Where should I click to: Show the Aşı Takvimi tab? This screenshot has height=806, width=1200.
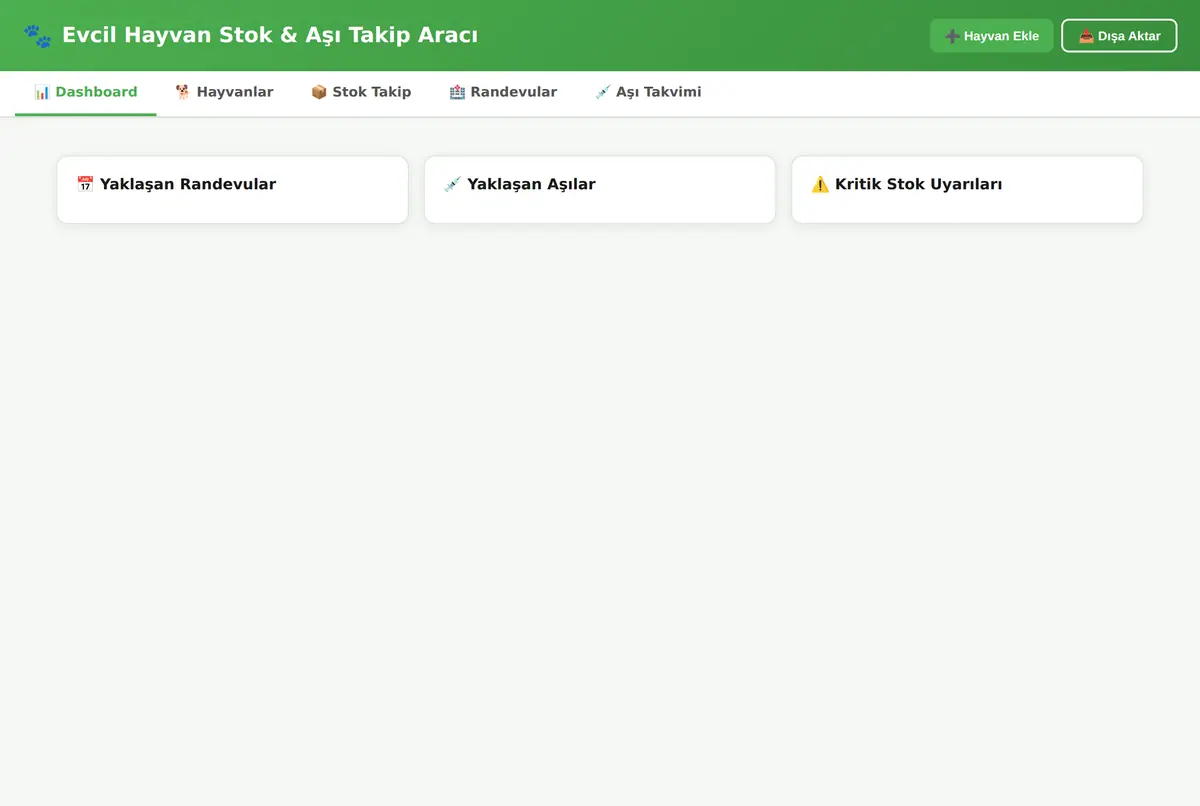[x=648, y=93]
